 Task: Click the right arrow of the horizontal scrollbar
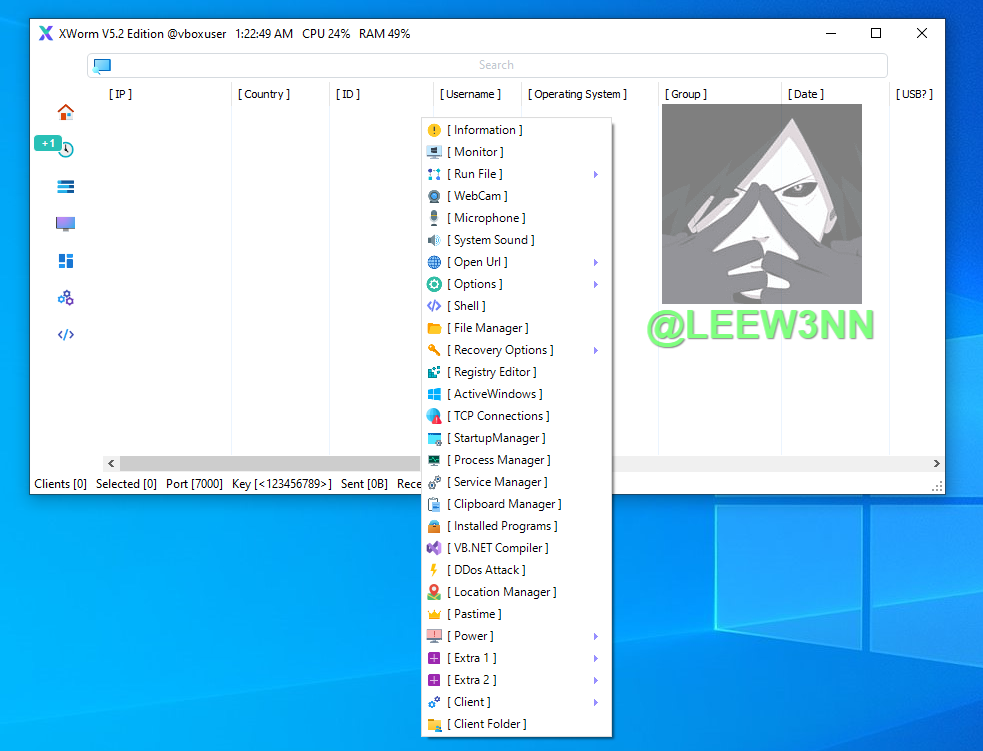point(937,464)
